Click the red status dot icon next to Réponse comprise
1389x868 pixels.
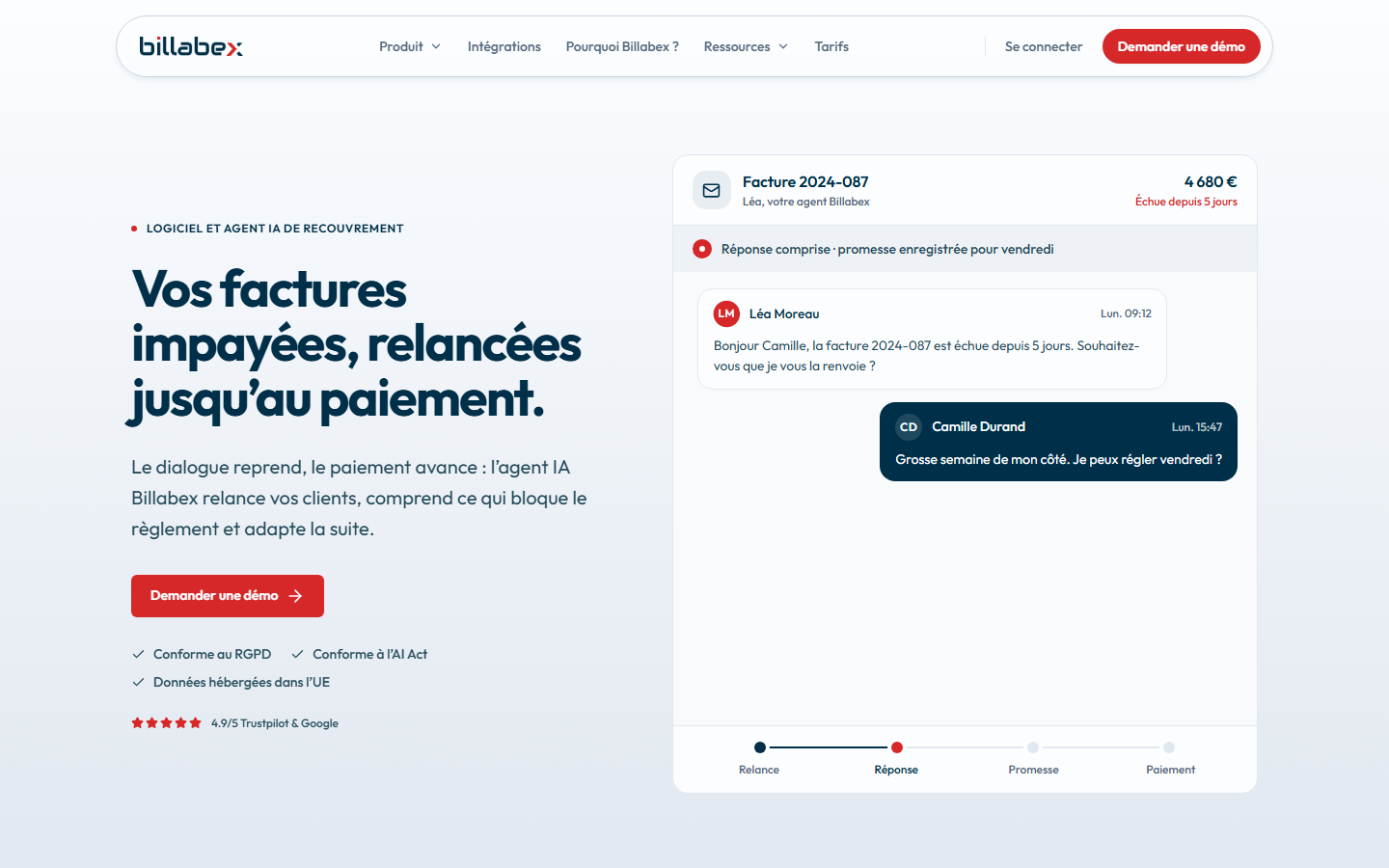702,249
